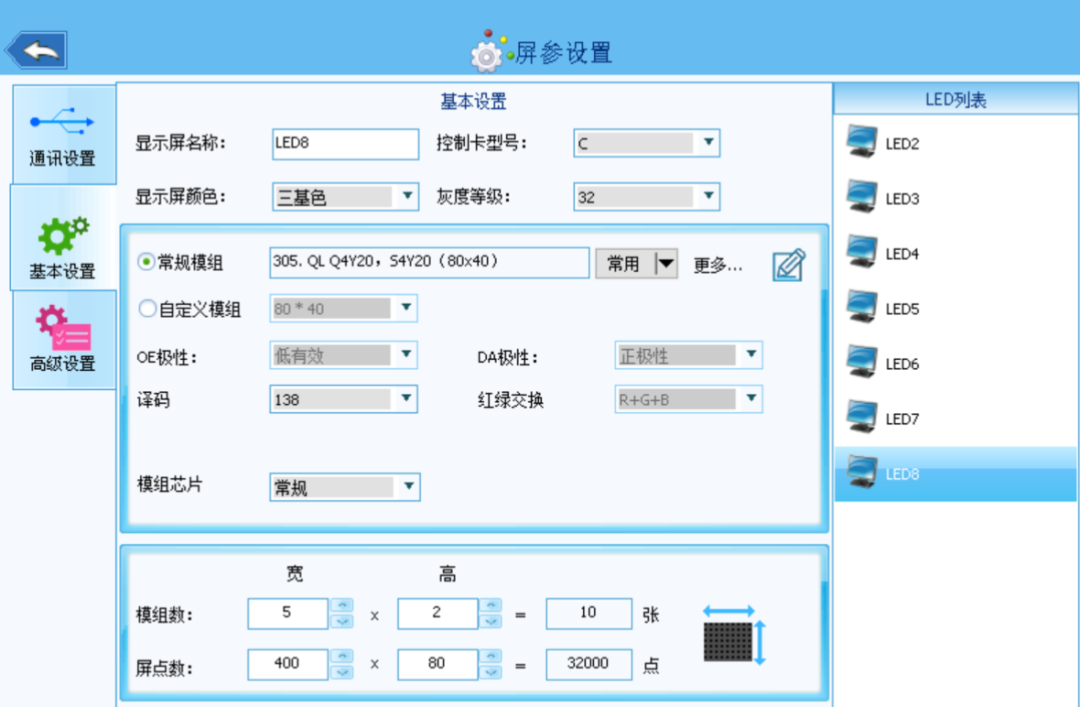Switch to the 高级设置 tab
Screen dimensions: 1080x707
point(63,339)
